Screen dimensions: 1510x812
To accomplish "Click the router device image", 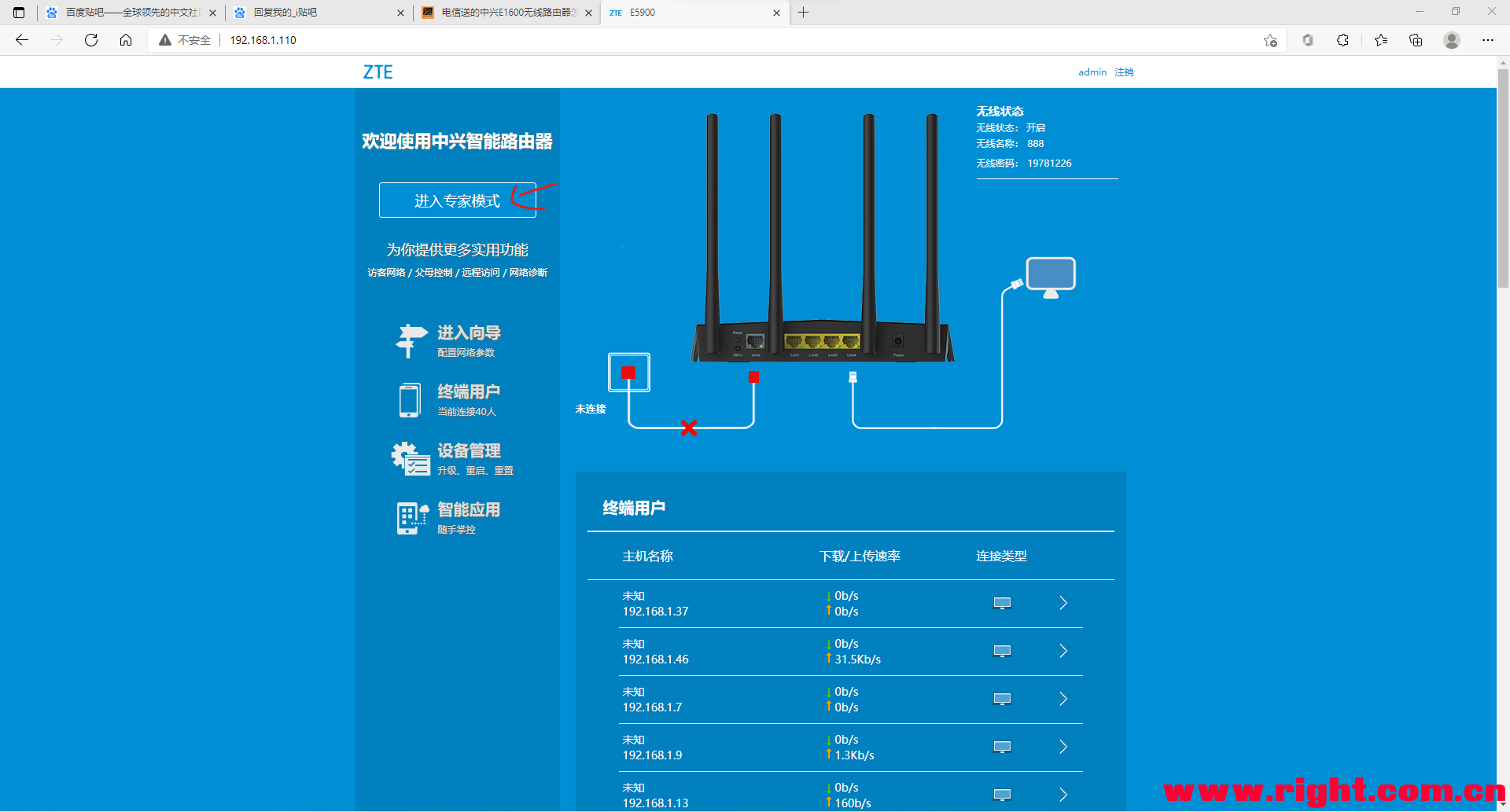I will tap(822, 238).
